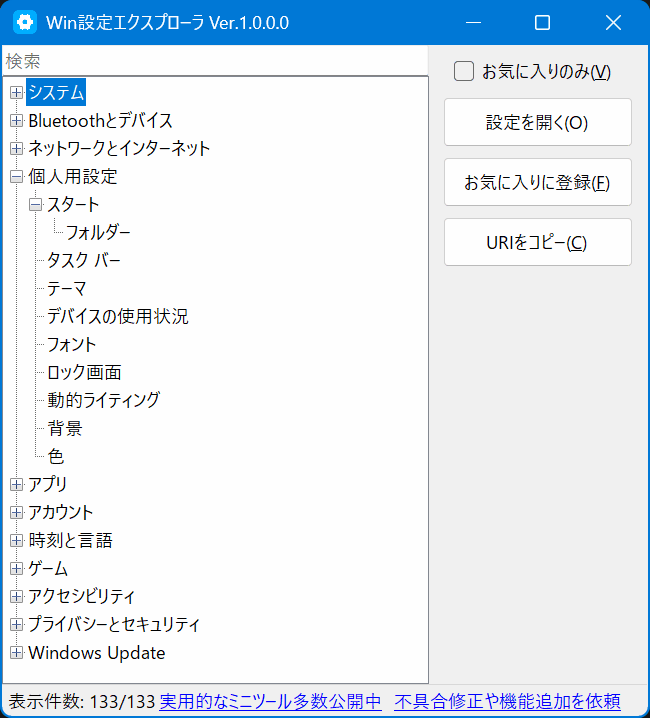Select デバイスの使用状況 in the tree
The width and height of the screenshot is (650, 718).
[118, 316]
